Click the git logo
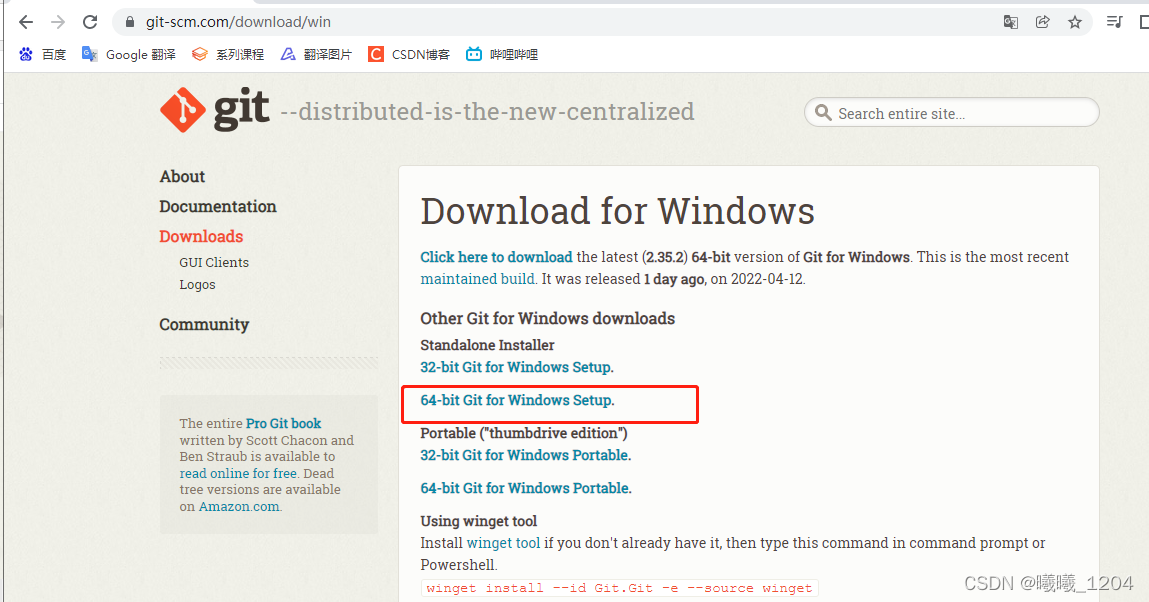 [x=215, y=110]
